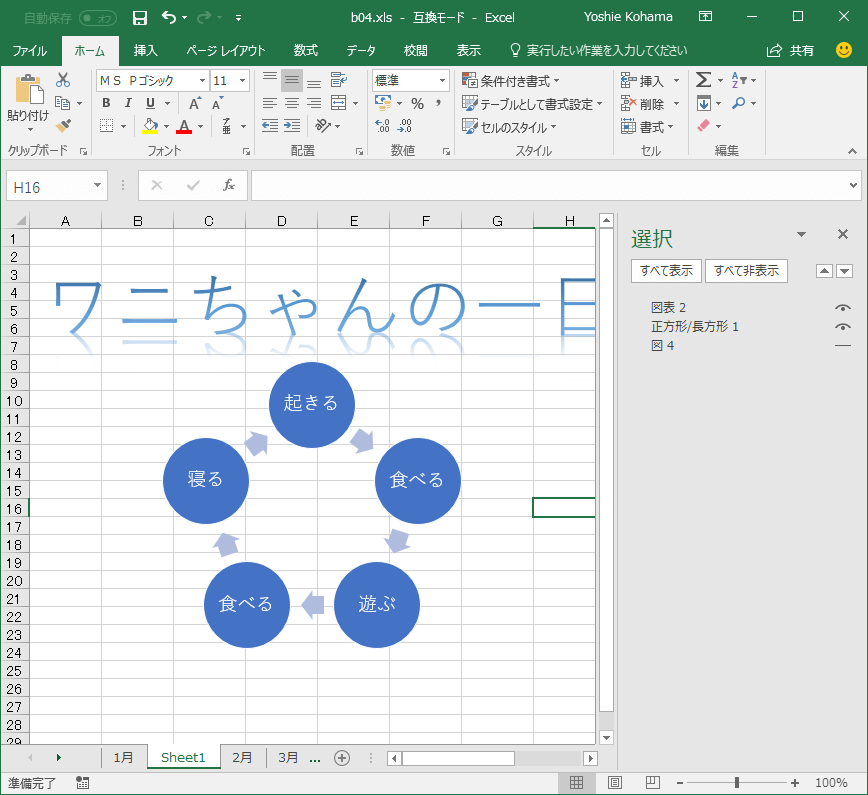868x795 pixels.
Task: Click the Decrease Font Size icon
Action: click(x=218, y=104)
